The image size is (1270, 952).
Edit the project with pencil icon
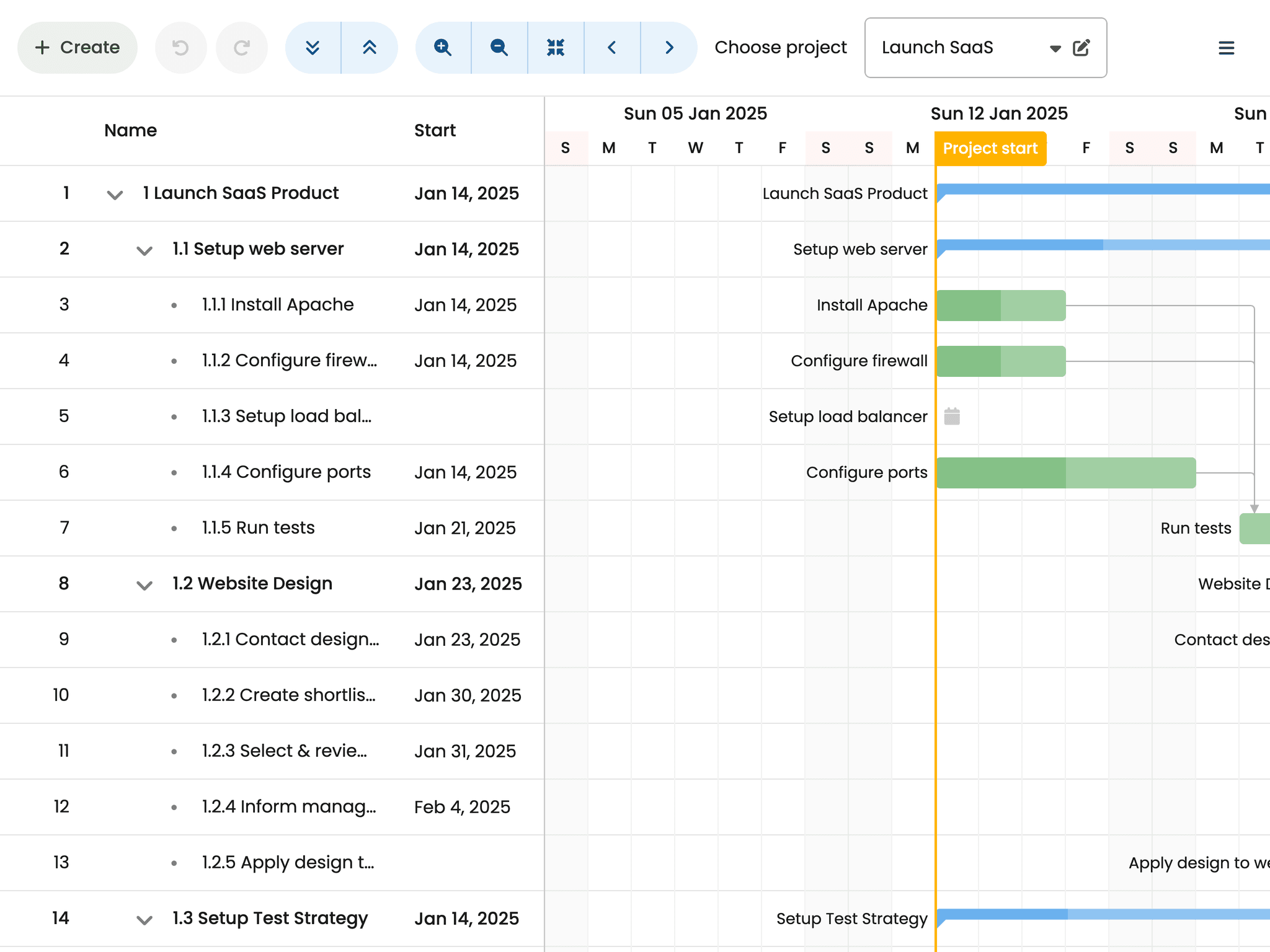pos(1081,48)
